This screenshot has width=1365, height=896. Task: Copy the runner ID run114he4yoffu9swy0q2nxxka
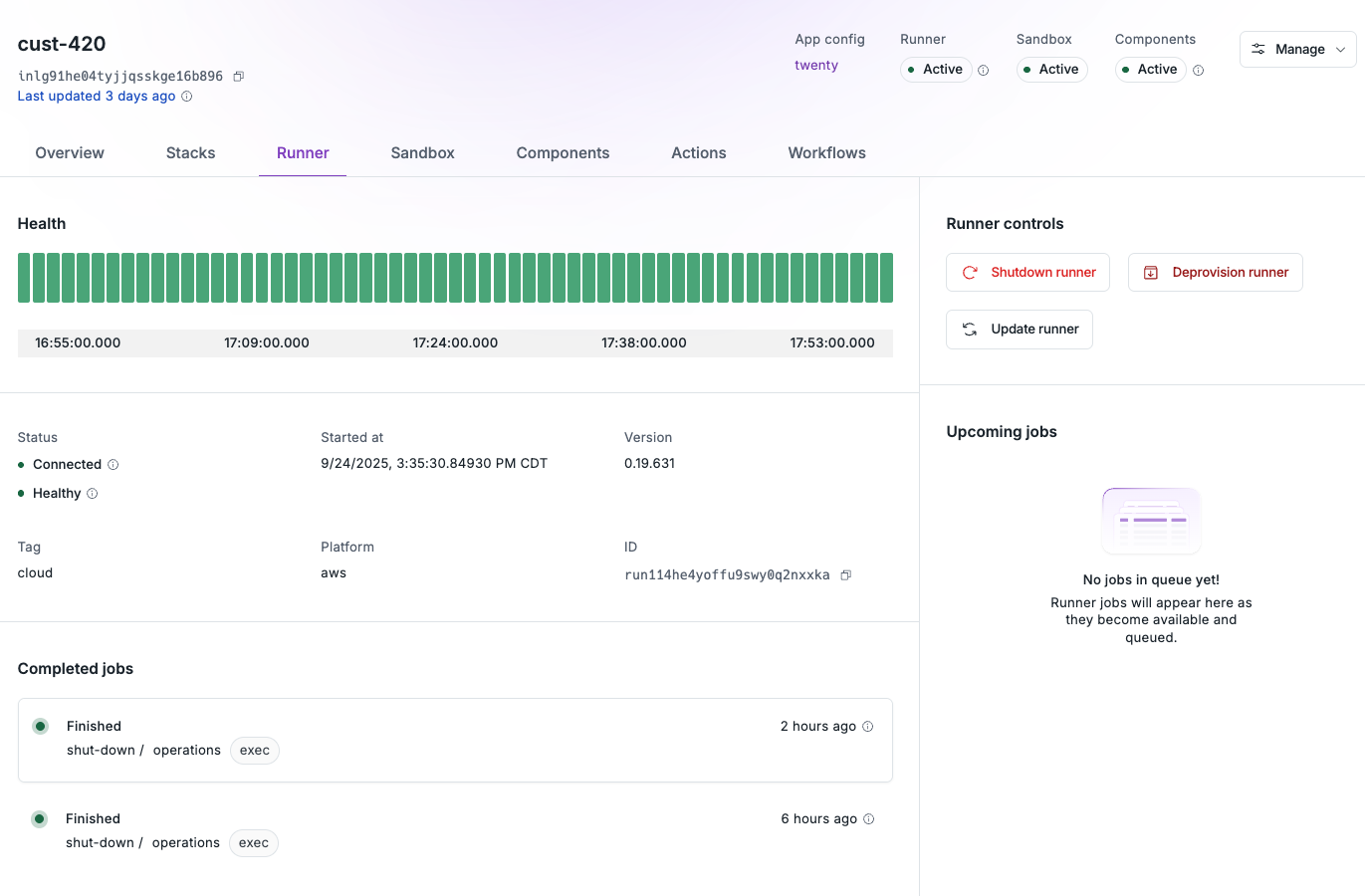(845, 574)
